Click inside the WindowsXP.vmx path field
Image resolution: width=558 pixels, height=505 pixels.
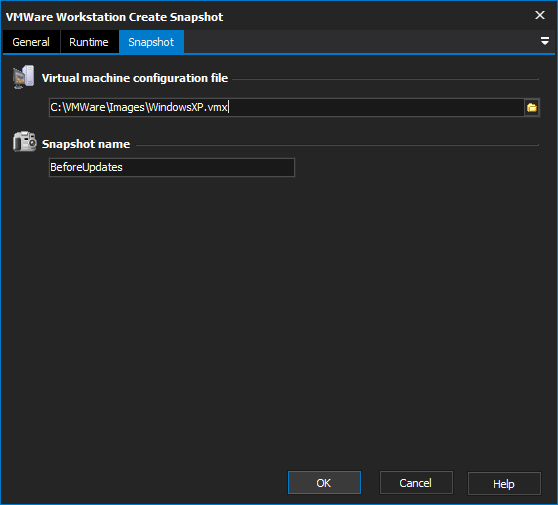click(286, 107)
